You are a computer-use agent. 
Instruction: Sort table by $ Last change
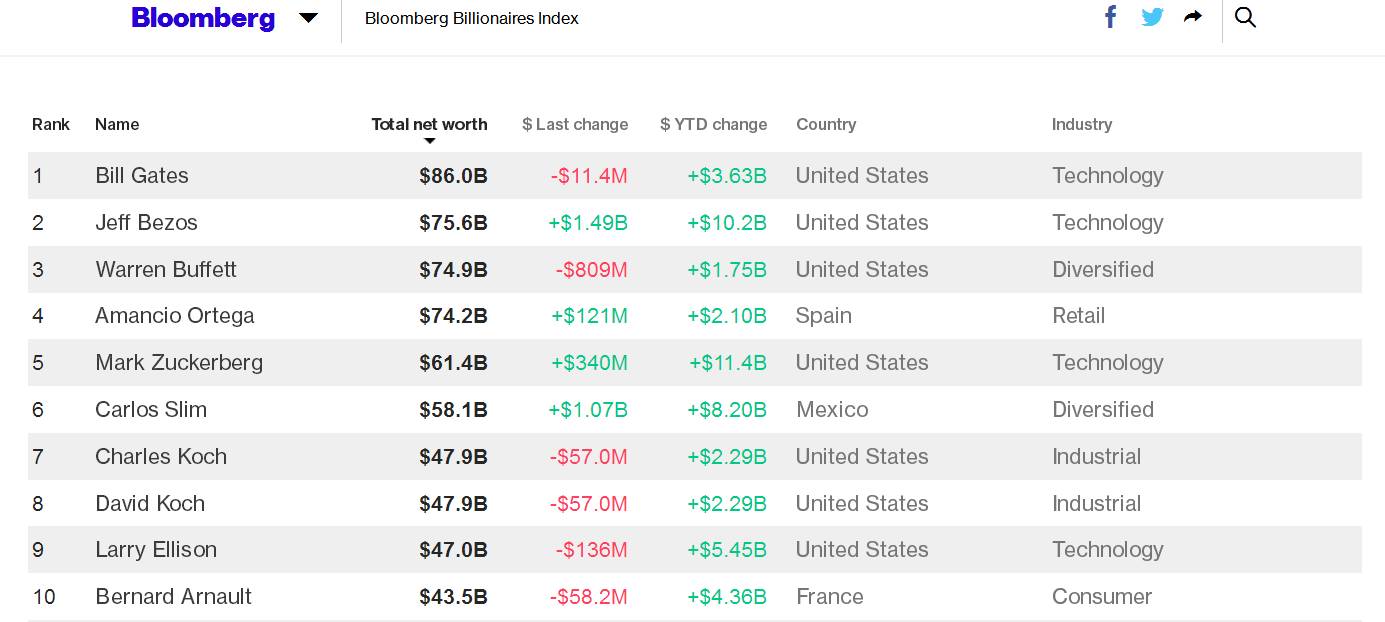(x=575, y=124)
